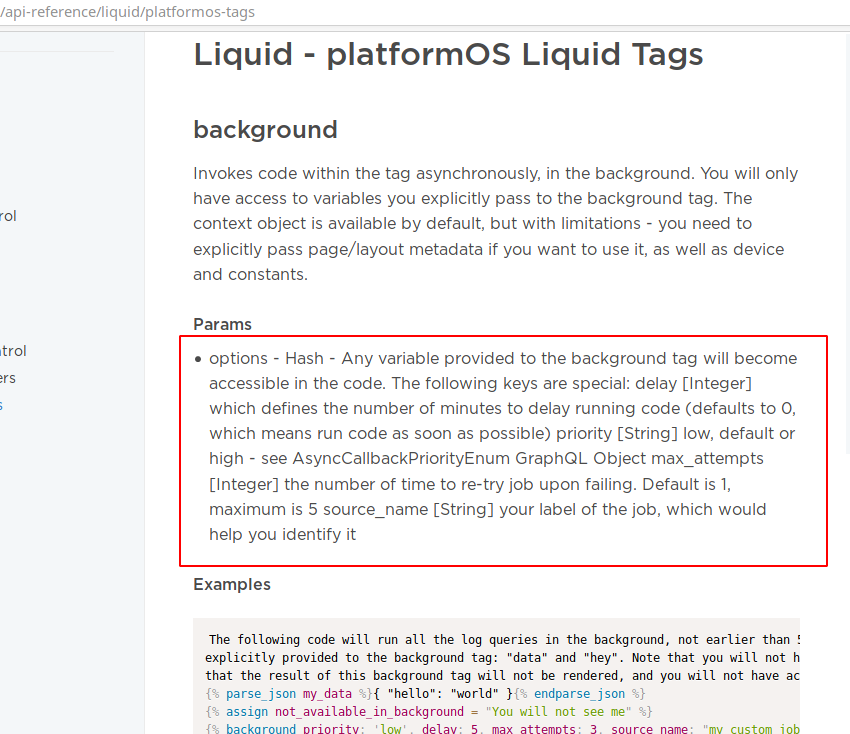
Task: Click the "Examples" heading
Action: pos(231,584)
